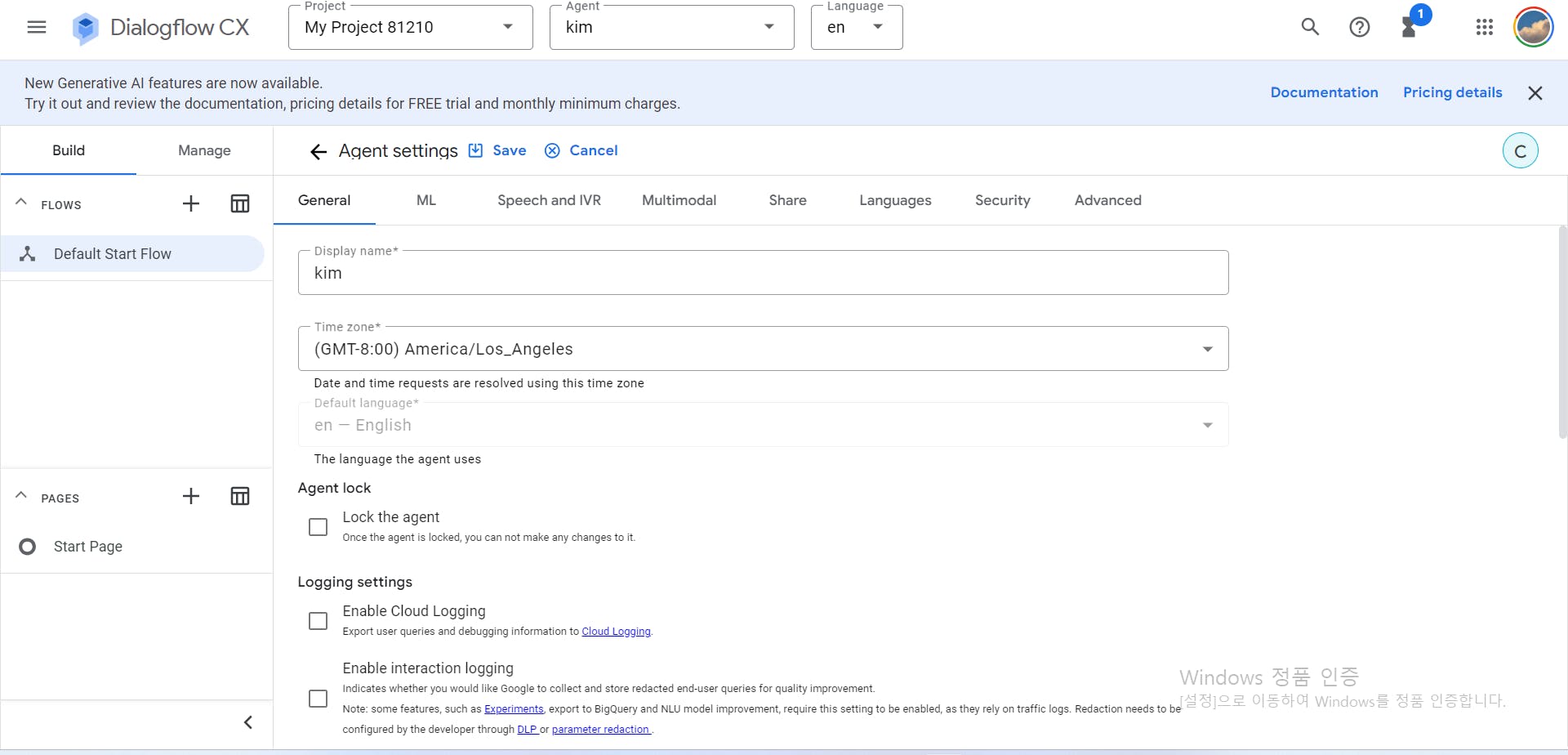Open the Pricing details link
This screenshot has height=755, width=1568.
[x=1452, y=92]
